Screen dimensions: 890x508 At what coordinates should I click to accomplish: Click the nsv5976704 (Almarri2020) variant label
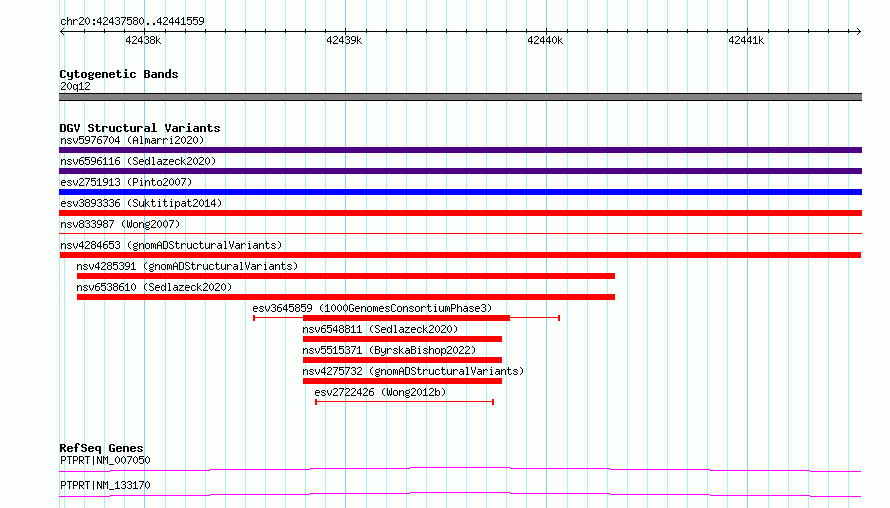click(132, 140)
